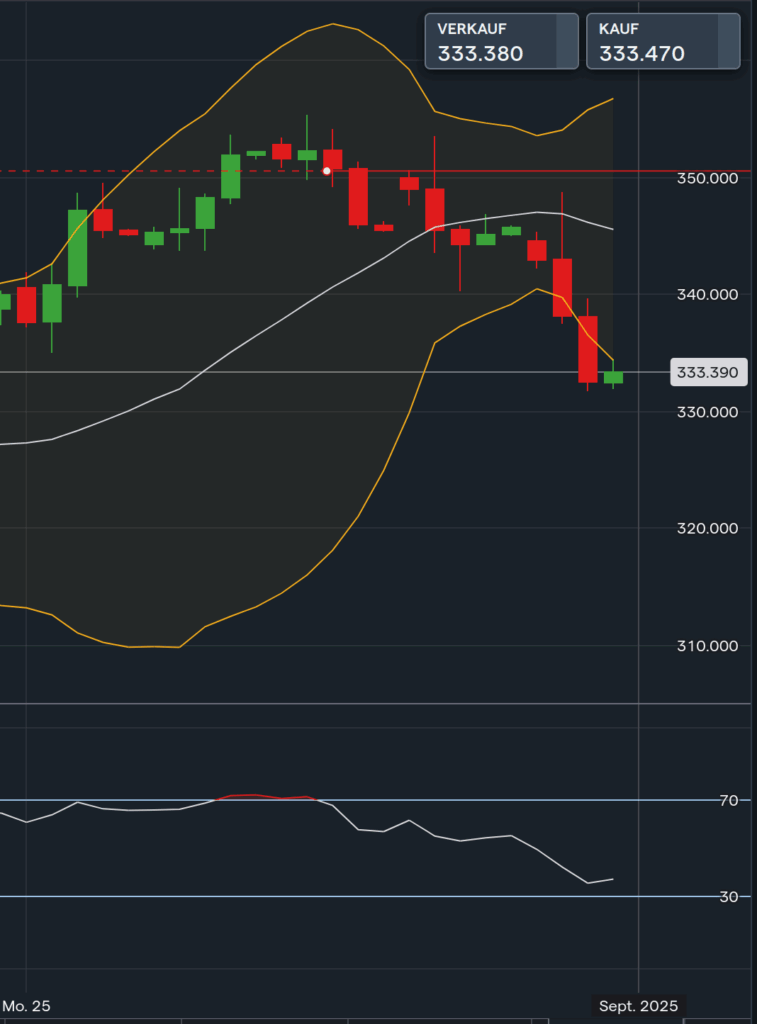Click the white dot marker on the candle
757x1024 pixels.
click(327, 171)
